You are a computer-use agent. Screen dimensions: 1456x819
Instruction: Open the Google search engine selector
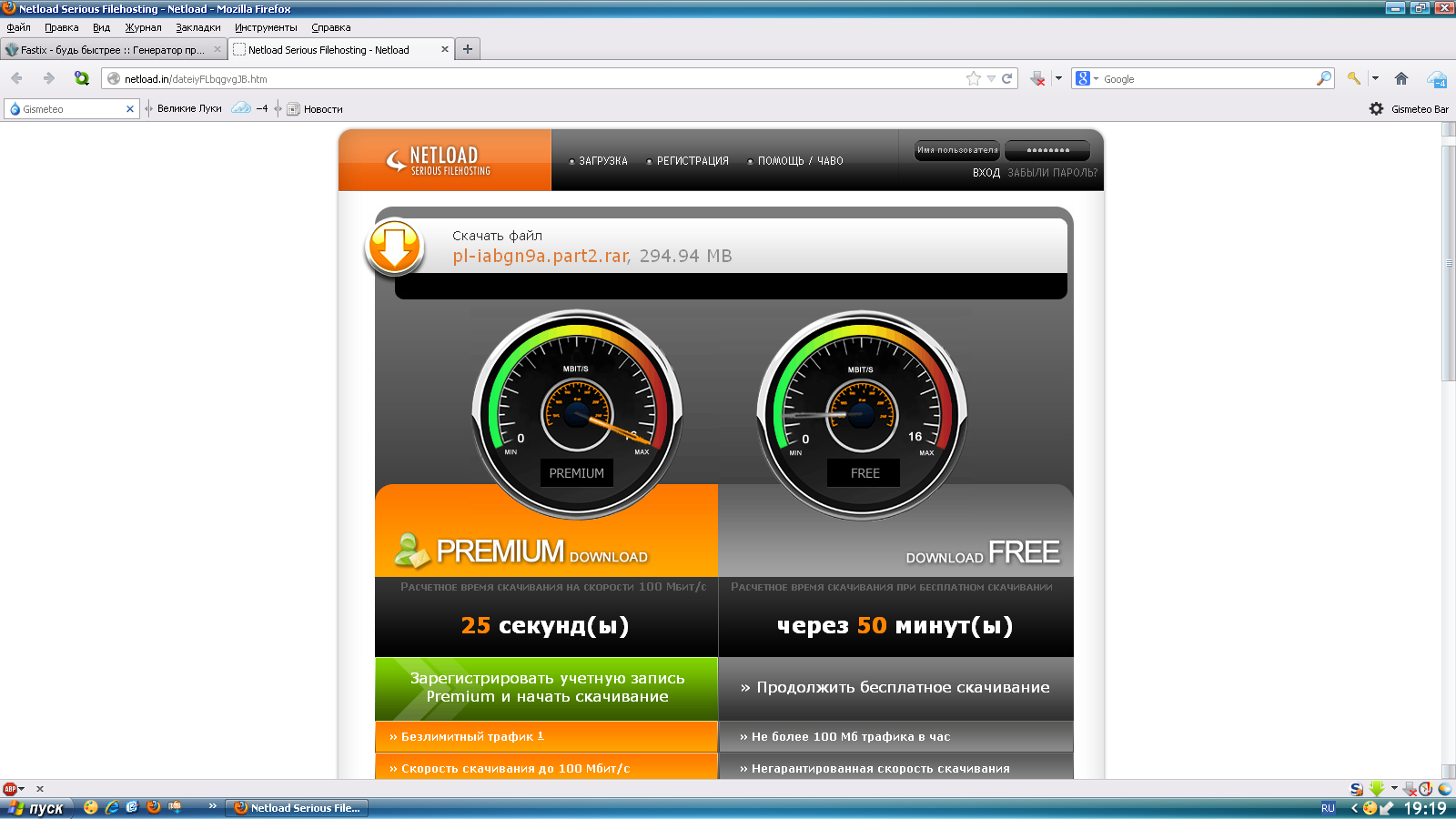1086,78
